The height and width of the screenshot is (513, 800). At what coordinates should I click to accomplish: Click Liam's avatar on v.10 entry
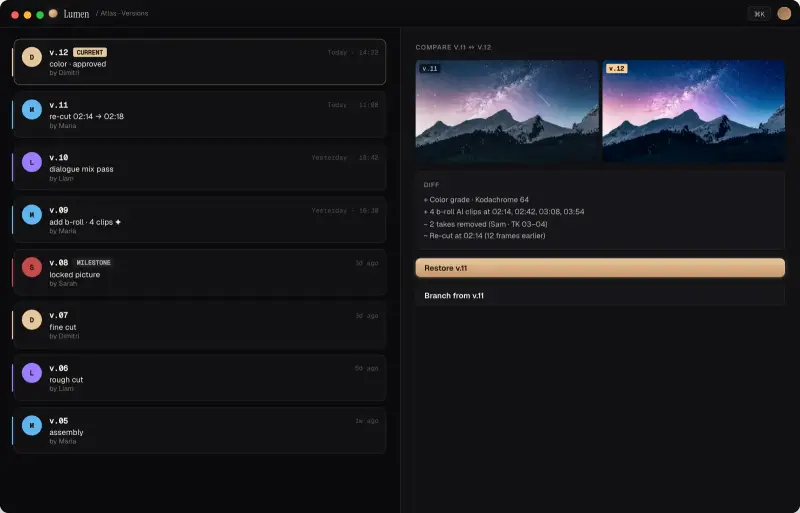pyautogui.click(x=32, y=162)
